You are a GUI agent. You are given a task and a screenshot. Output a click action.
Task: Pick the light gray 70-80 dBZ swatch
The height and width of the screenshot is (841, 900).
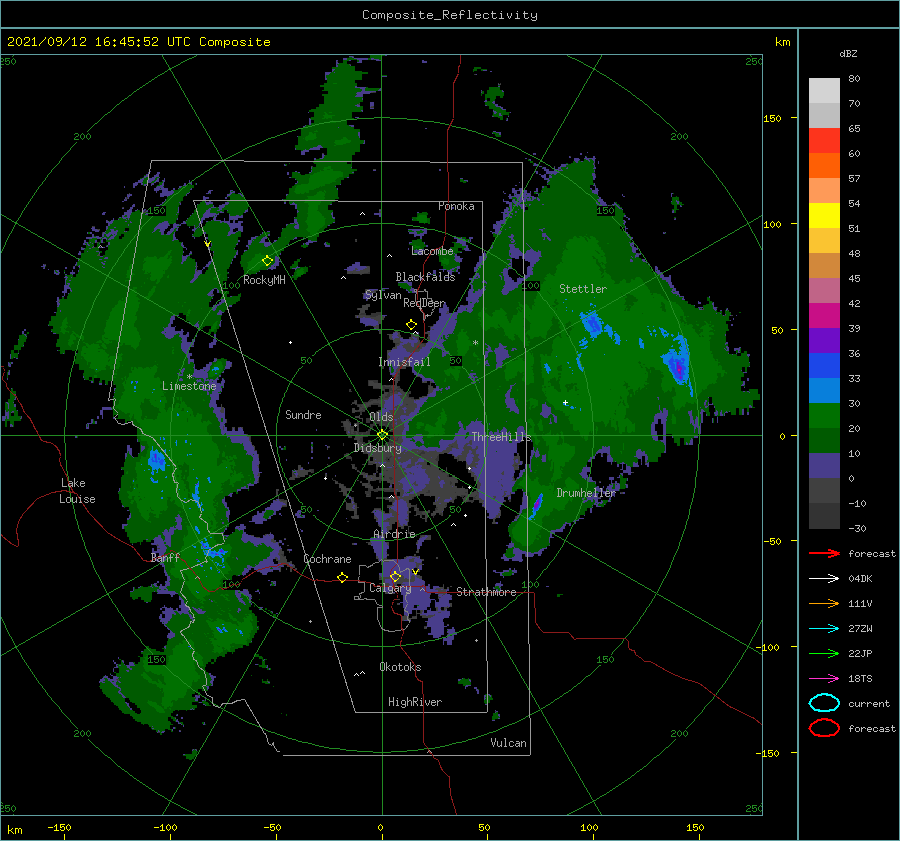pyautogui.click(x=824, y=91)
